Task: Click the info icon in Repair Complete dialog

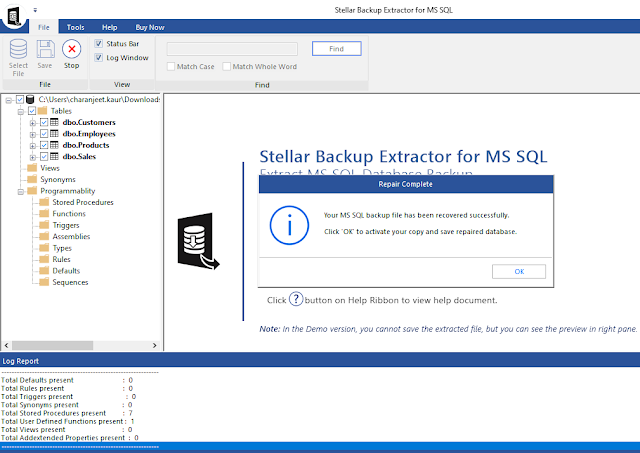Action: pos(289,225)
